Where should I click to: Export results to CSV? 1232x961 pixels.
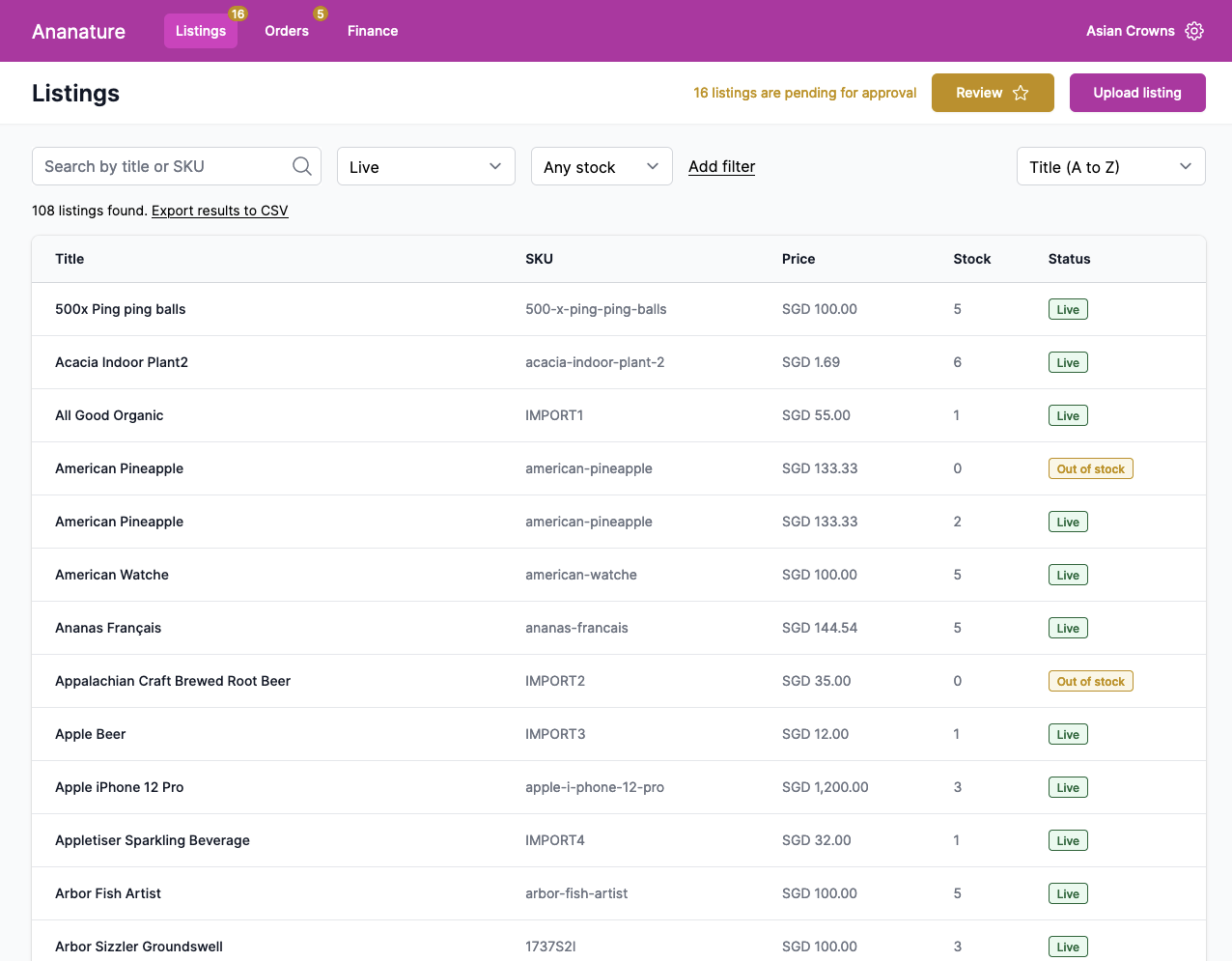(219, 211)
